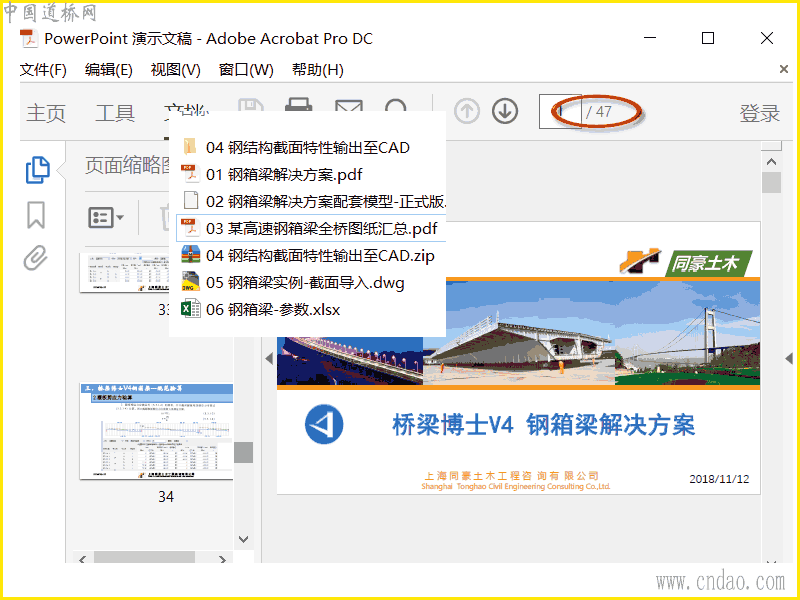Click the document vertical scroll thumb

coord(771,183)
